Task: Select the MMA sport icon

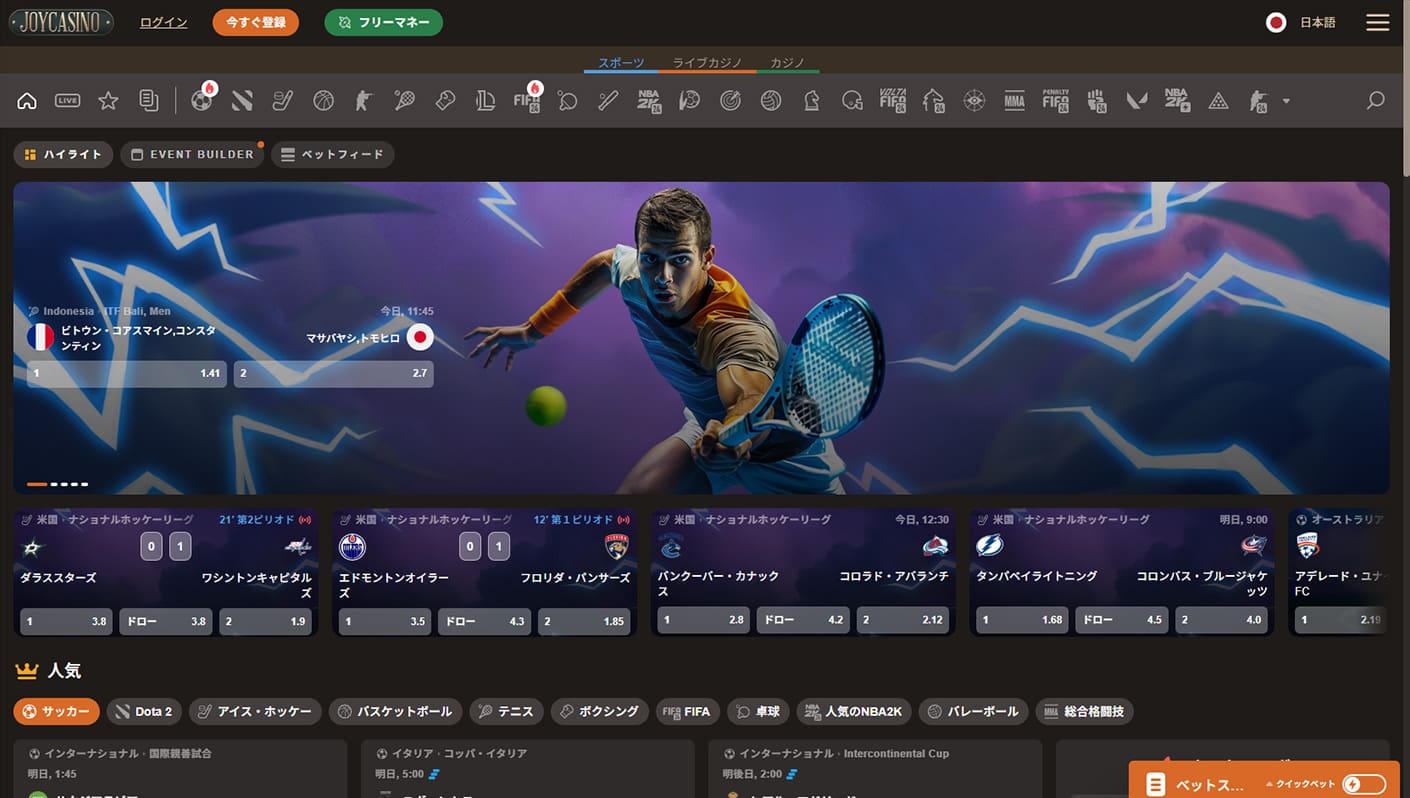Action: coord(1014,100)
